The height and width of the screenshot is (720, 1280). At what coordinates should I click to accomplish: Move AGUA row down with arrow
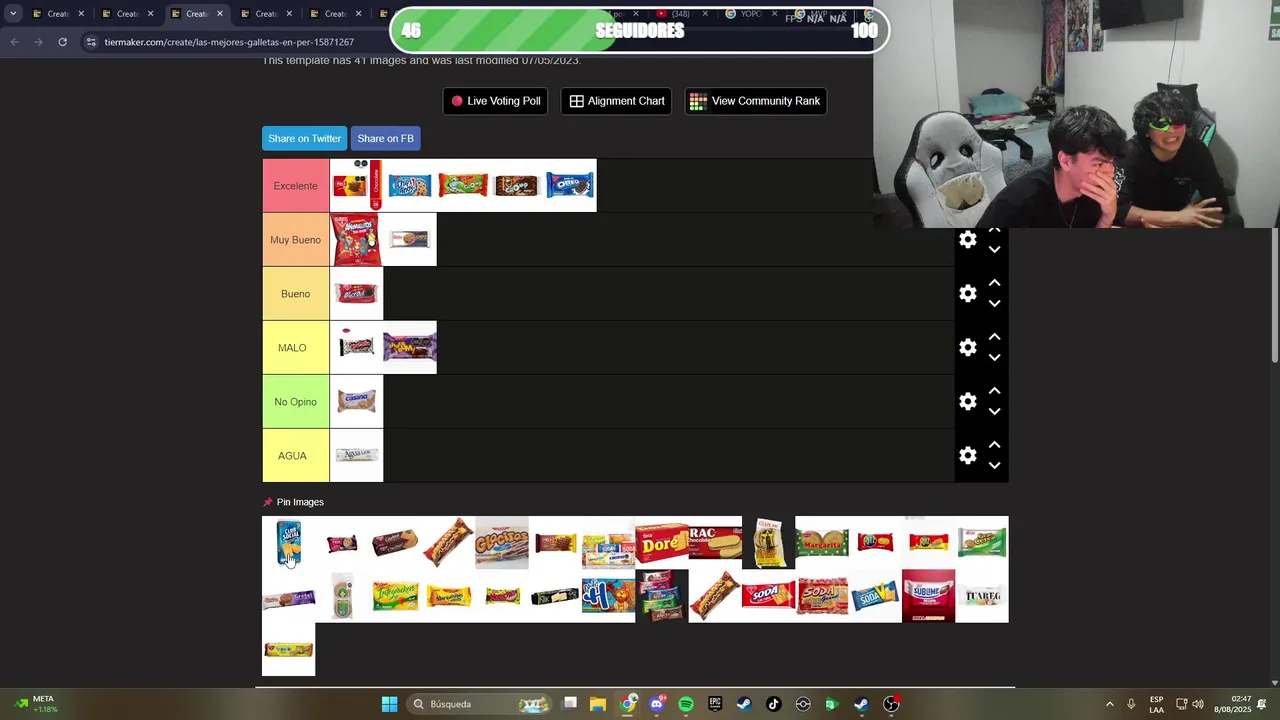tap(994, 466)
